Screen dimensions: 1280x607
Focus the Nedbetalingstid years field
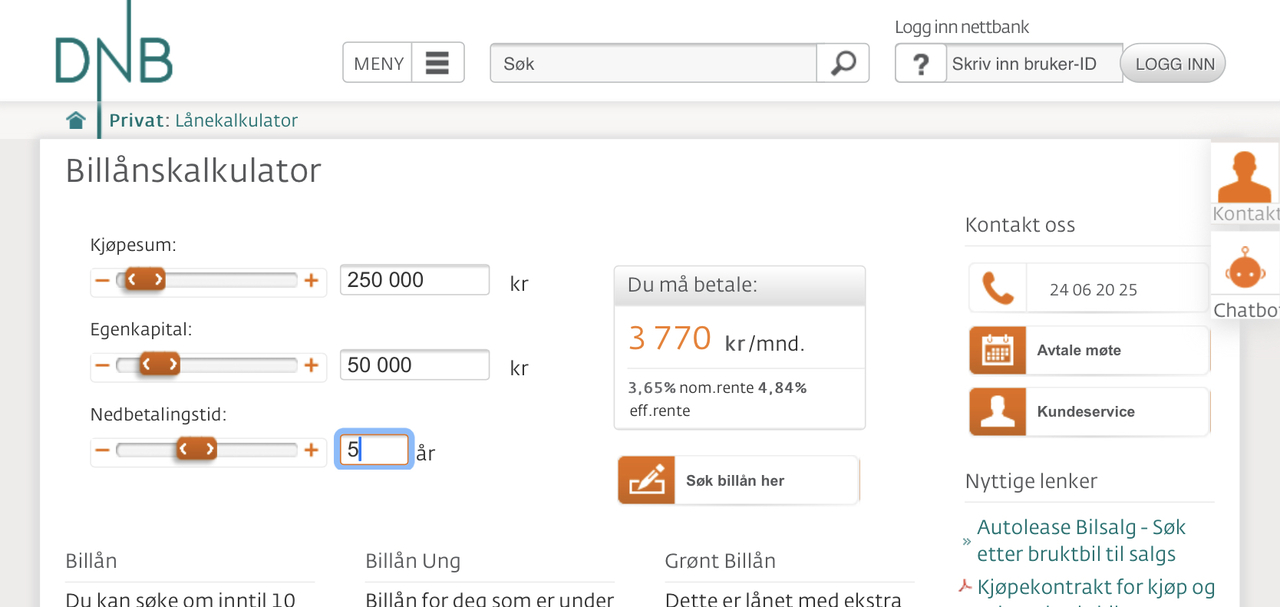(374, 450)
